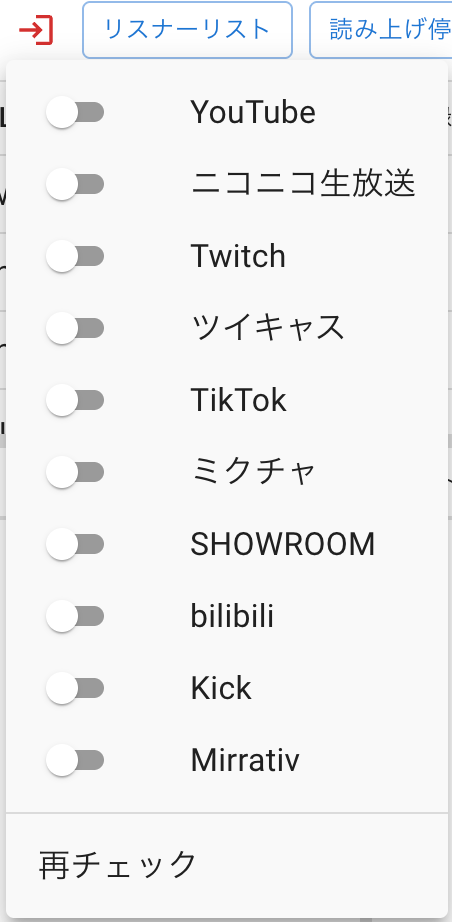Click the YouTube text label

[253, 112]
